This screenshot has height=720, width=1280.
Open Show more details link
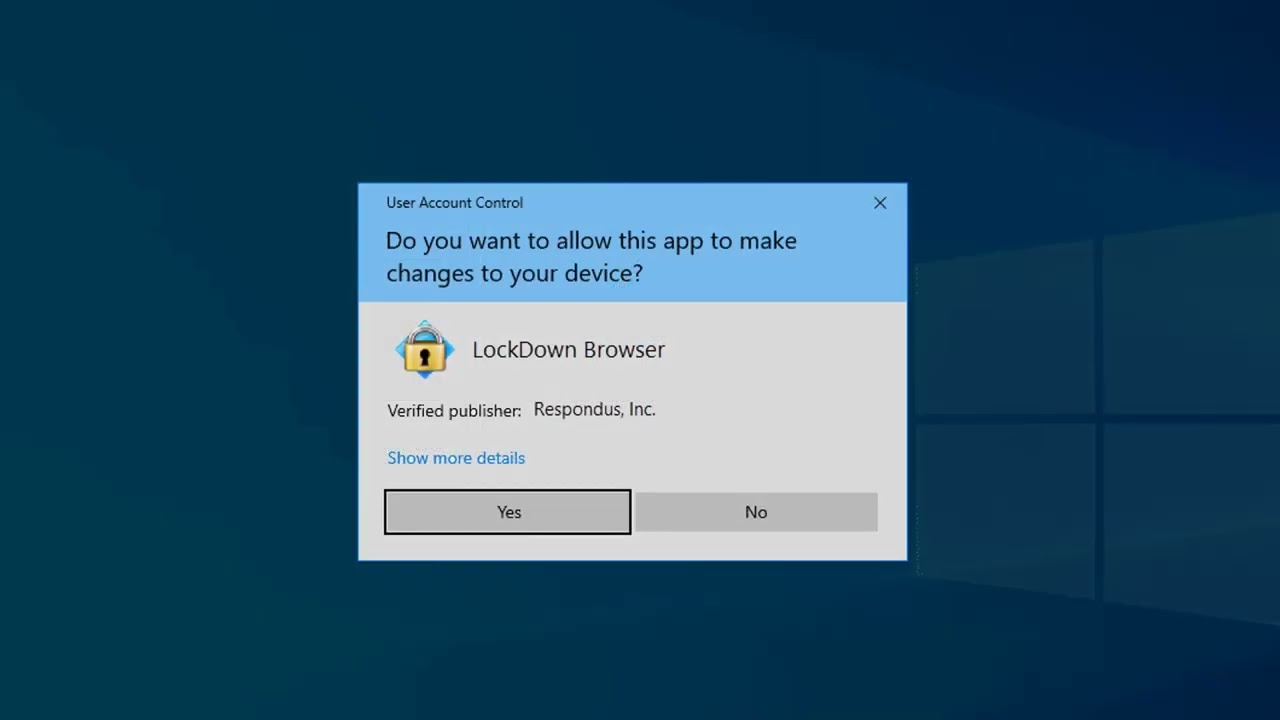[x=456, y=458]
